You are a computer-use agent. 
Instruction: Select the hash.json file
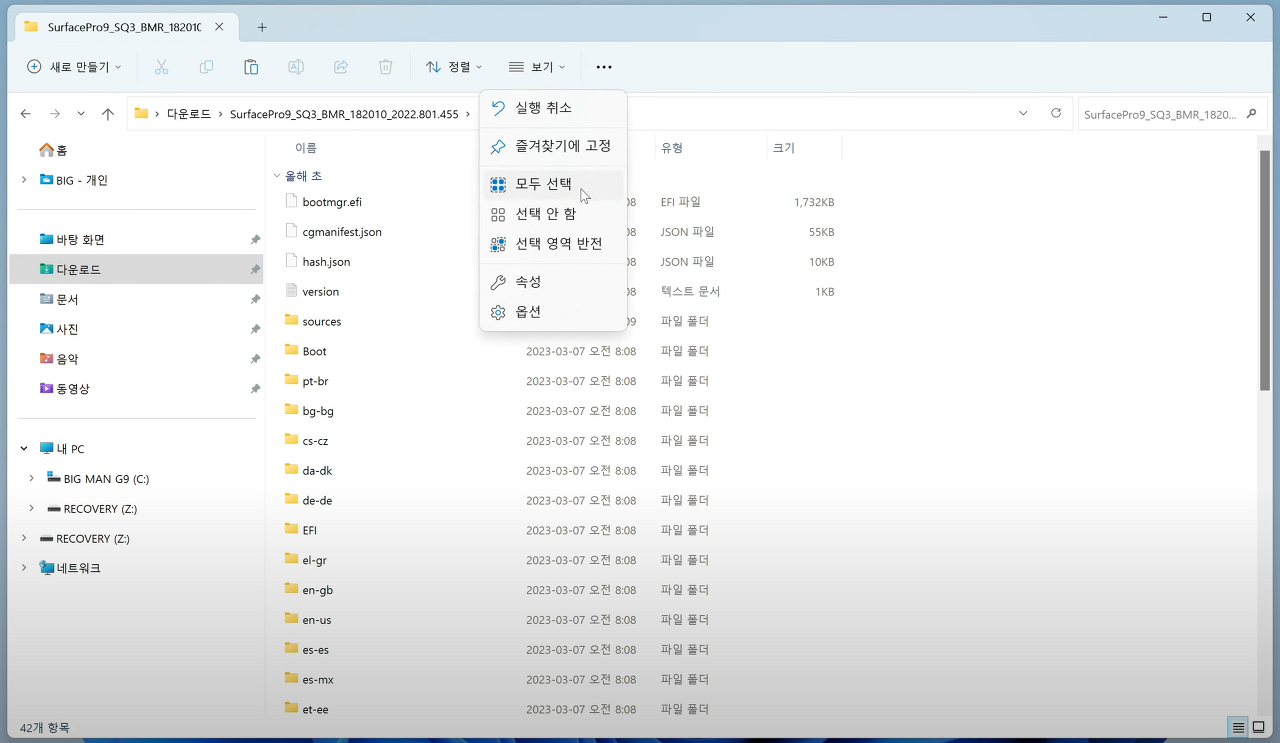tap(326, 262)
